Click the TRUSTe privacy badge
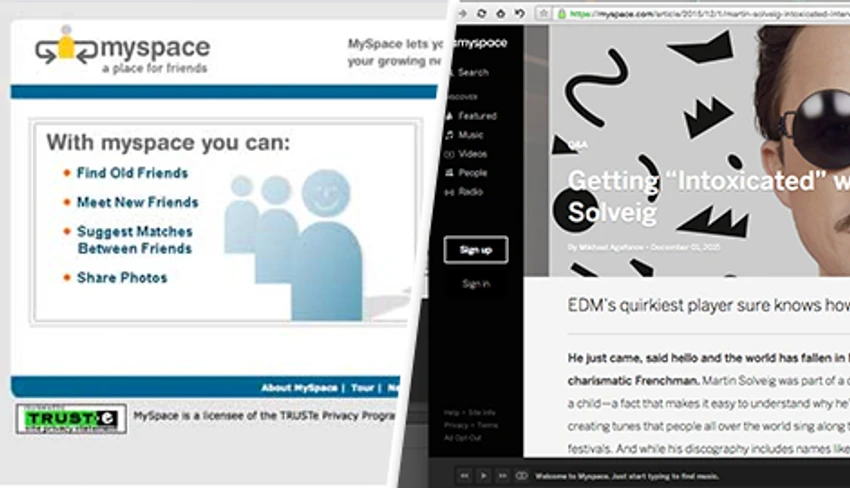The width and height of the screenshot is (850, 488). click(x=71, y=419)
